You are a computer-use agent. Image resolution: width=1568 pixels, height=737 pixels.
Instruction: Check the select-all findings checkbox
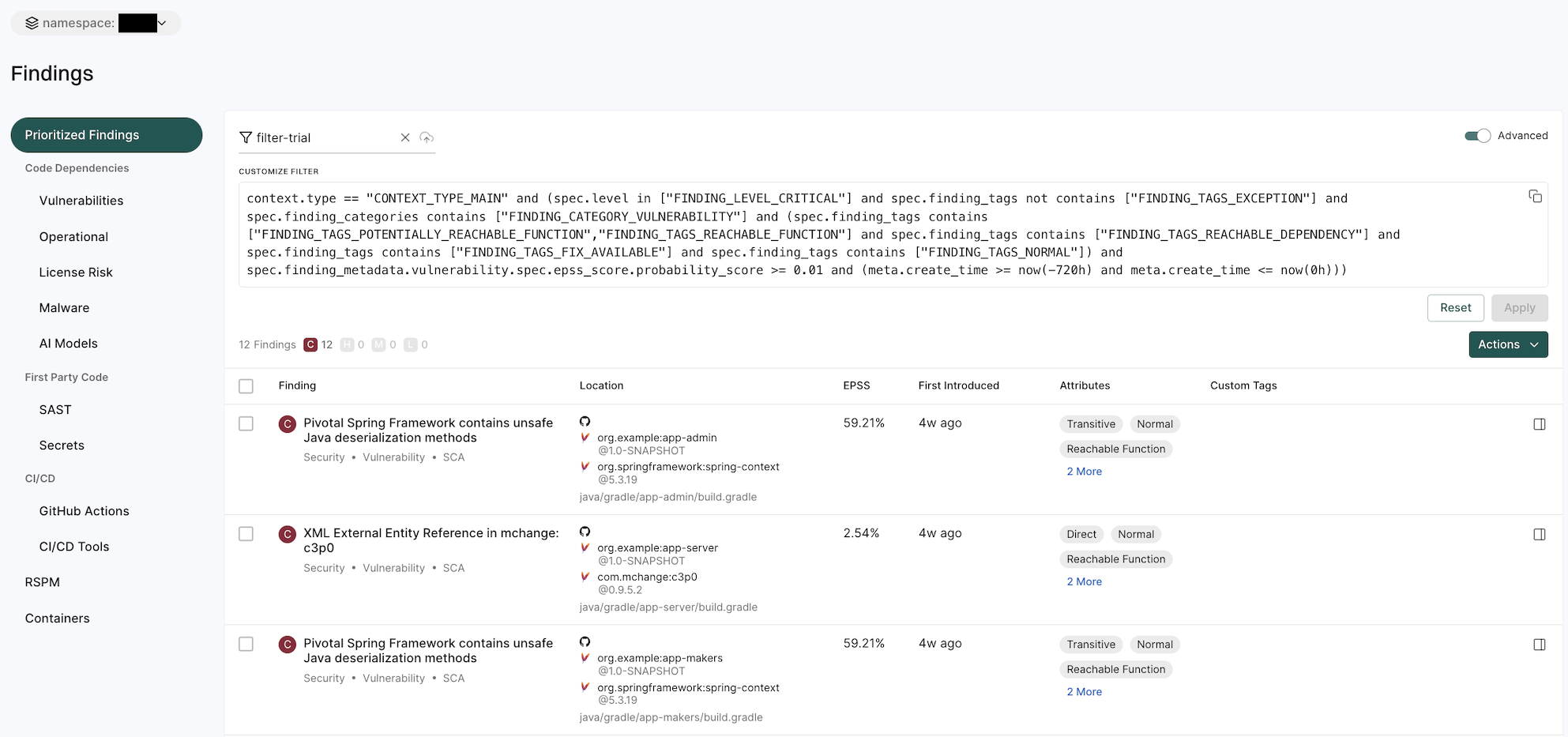(x=246, y=386)
